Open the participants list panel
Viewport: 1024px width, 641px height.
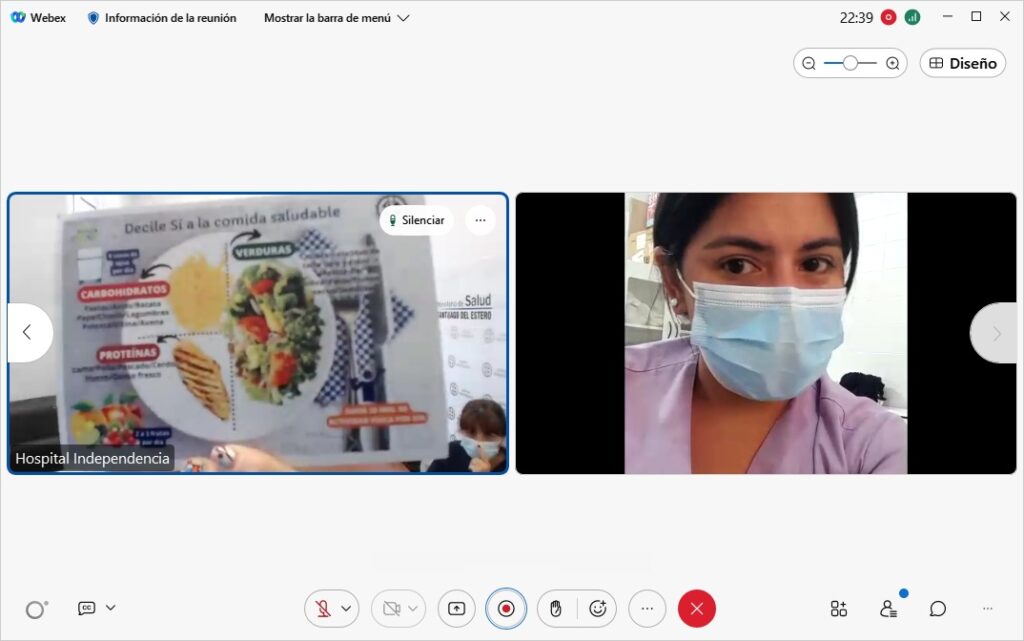pos(889,608)
